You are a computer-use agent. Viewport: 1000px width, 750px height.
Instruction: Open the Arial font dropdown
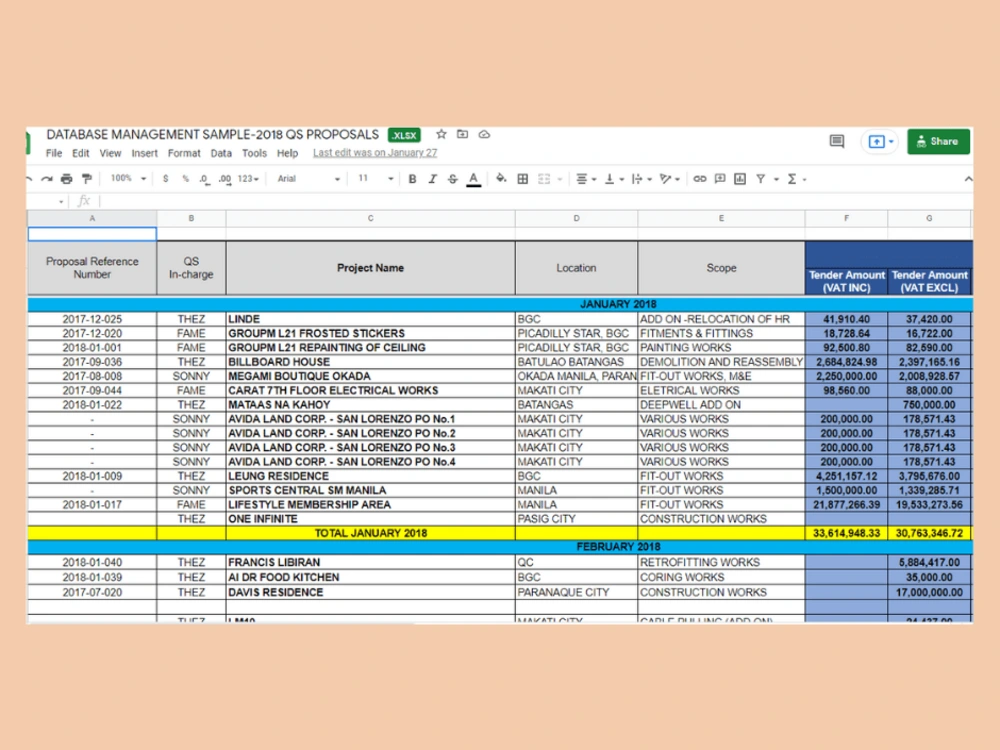tap(309, 179)
